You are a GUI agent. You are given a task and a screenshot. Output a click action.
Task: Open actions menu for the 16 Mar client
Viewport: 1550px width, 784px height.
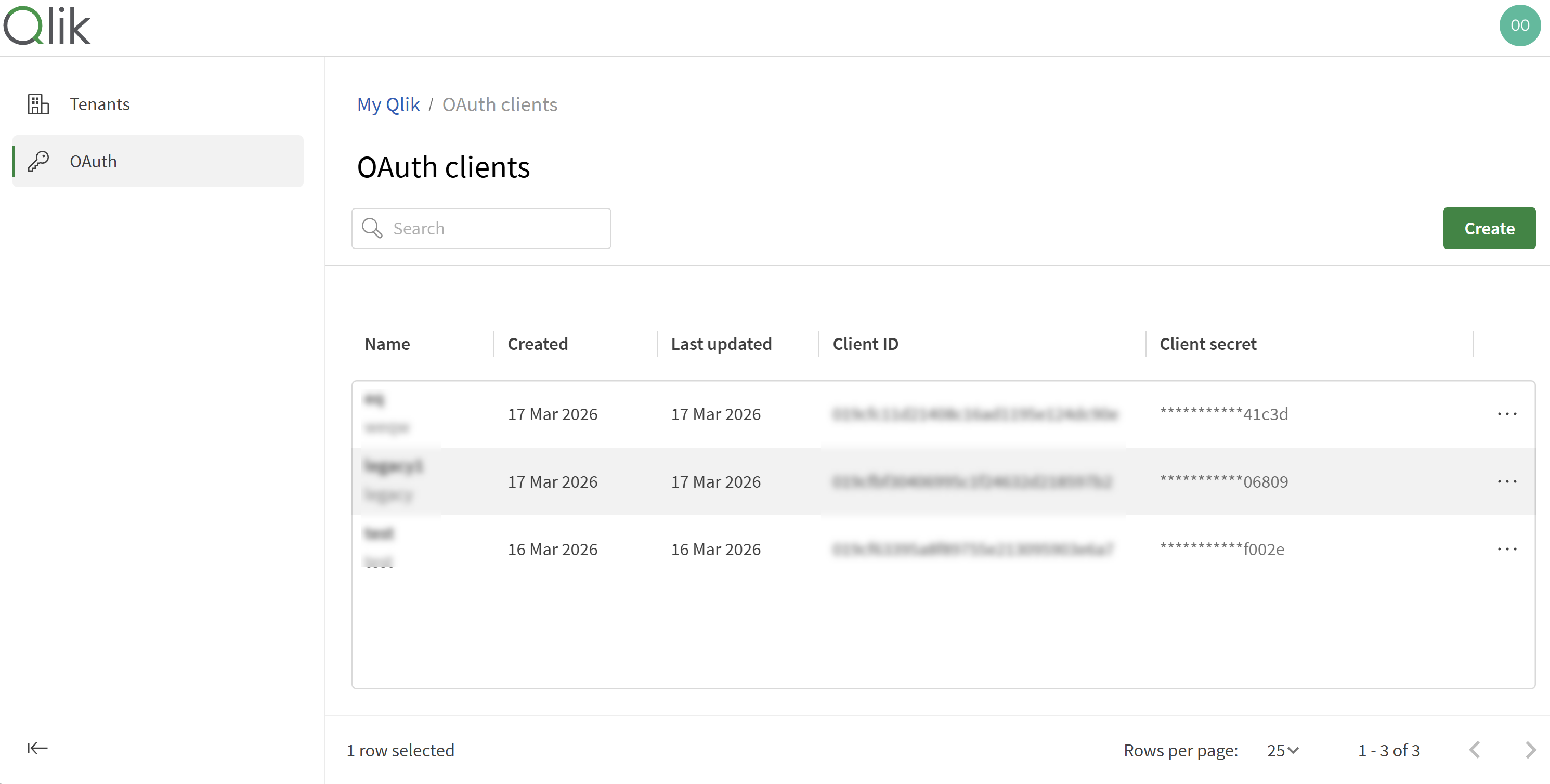point(1508,548)
